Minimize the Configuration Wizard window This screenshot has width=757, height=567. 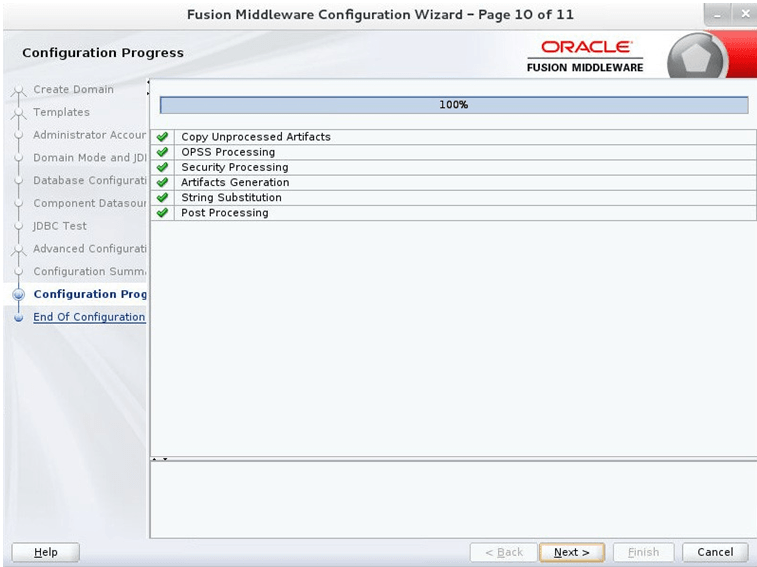pos(717,15)
